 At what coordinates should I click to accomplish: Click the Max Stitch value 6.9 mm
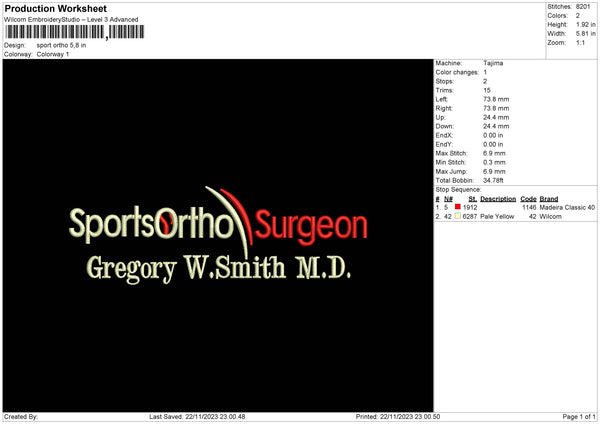[494, 153]
